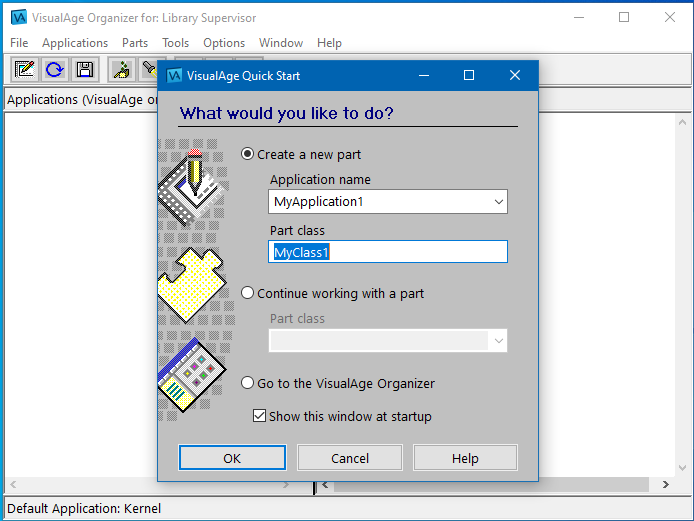Click the organizer window graphic
The image size is (694, 521).
(x=190, y=377)
